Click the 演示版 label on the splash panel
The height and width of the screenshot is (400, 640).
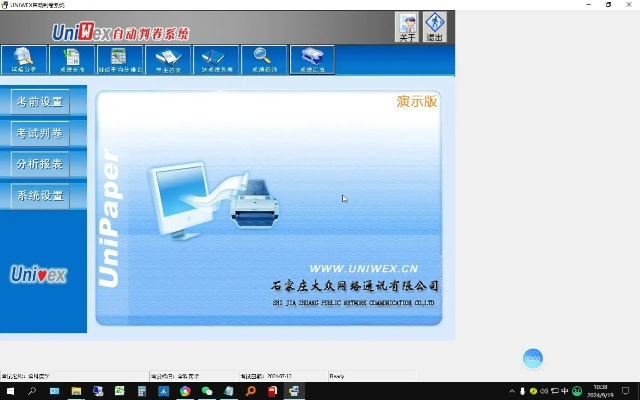tap(417, 101)
